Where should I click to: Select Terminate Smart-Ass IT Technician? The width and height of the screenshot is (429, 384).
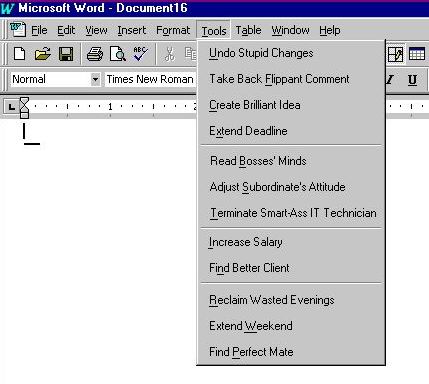pos(291,213)
